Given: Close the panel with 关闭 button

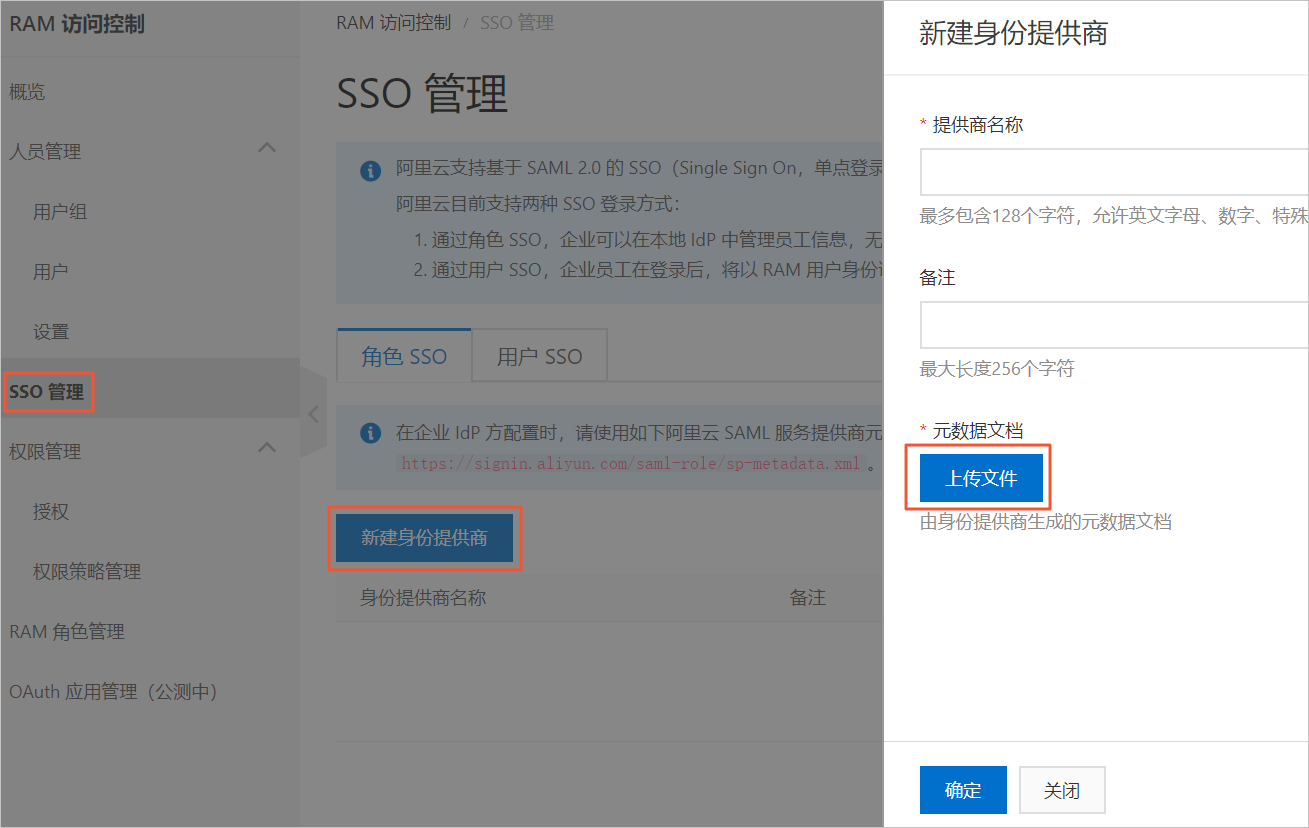Looking at the screenshot, I should click(x=1062, y=790).
